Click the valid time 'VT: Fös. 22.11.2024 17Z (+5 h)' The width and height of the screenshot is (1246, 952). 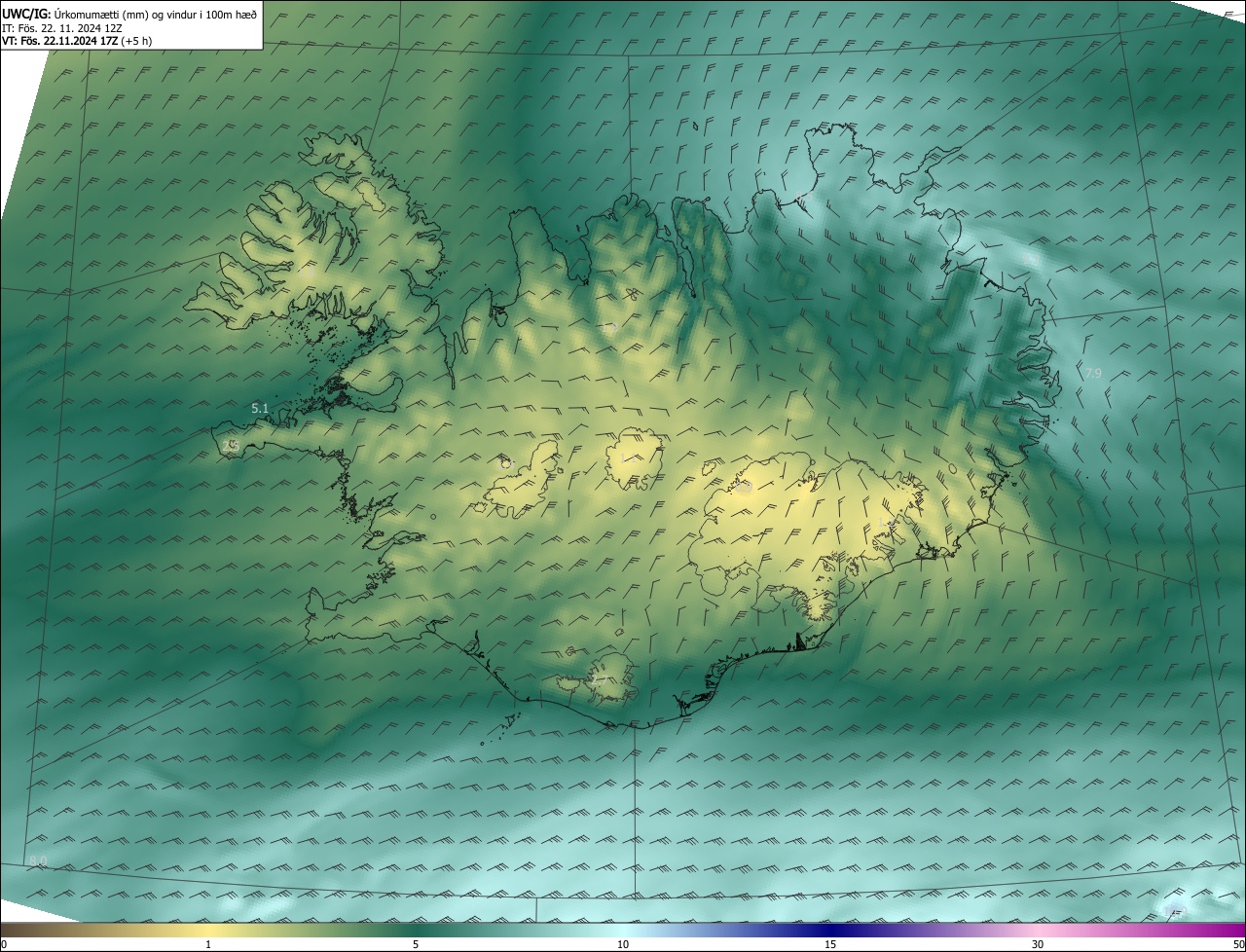click(78, 41)
